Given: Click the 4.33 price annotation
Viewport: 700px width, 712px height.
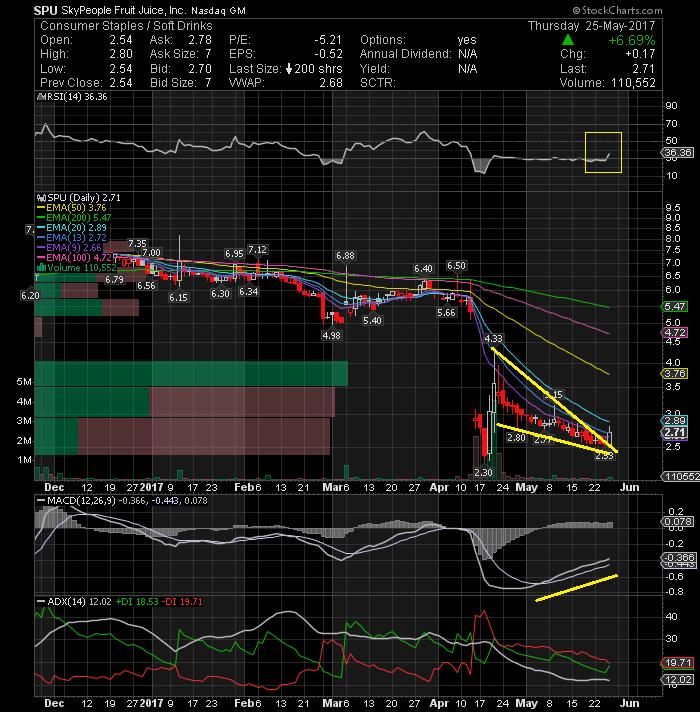Looking at the screenshot, I should point(493,339).
